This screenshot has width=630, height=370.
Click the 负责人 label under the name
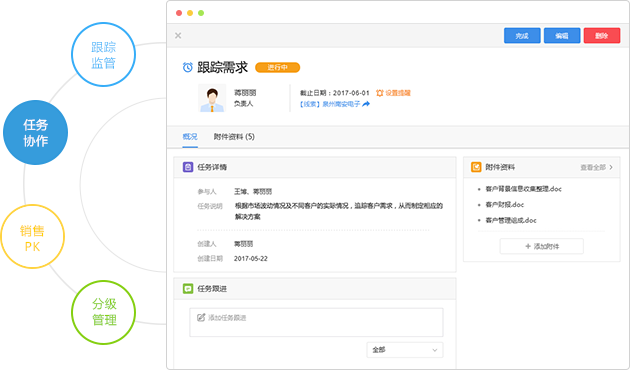243,104
